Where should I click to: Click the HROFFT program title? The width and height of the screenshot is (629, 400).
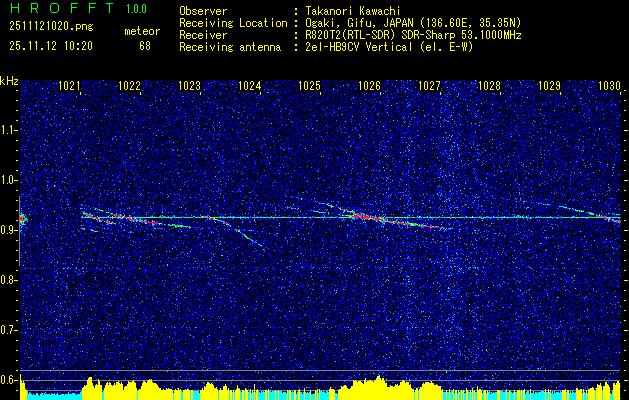point(62,8)
